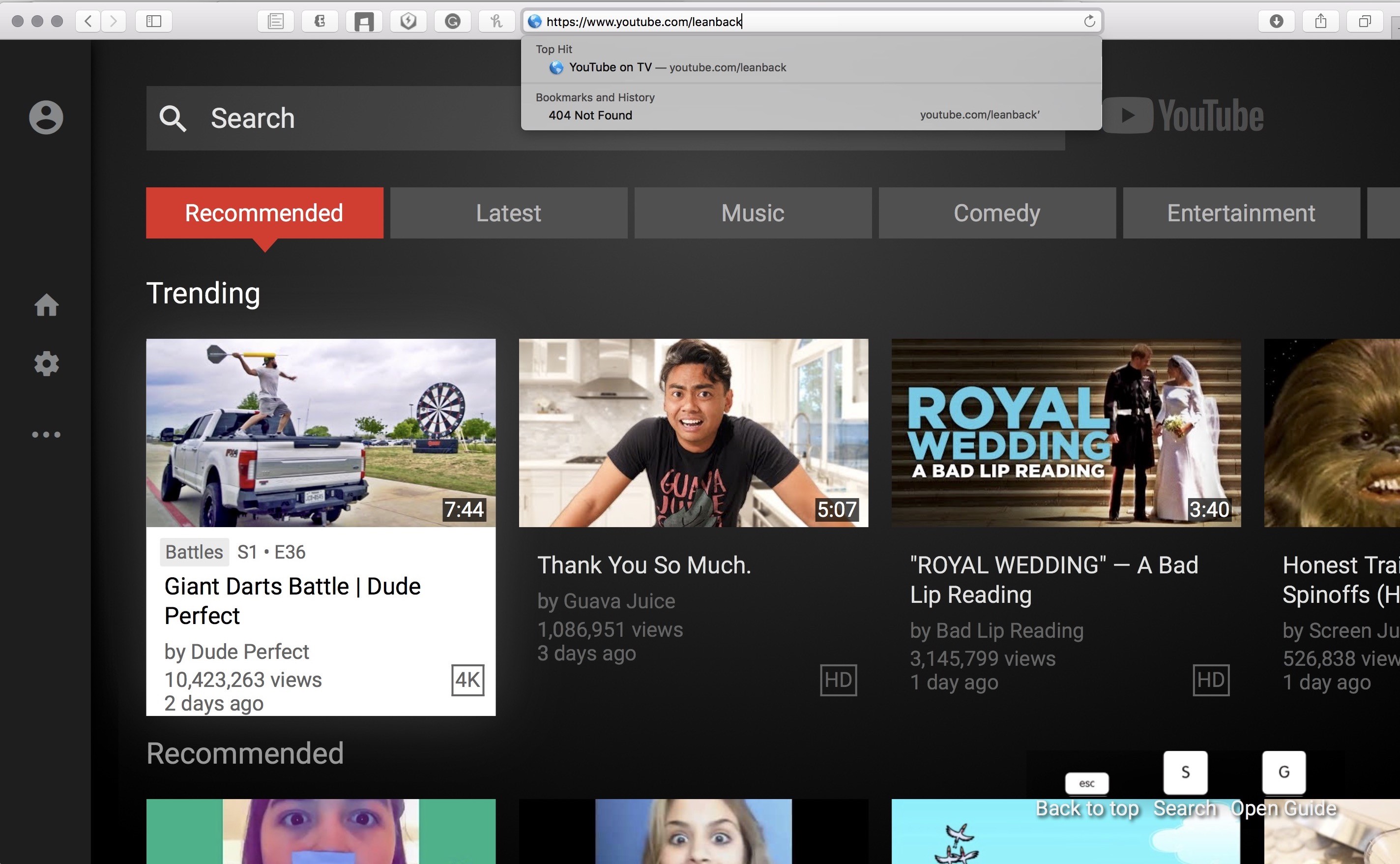Choose the 404 Not Found history entry
This screenshot has height=864, width=1400.
coord(811,115)
